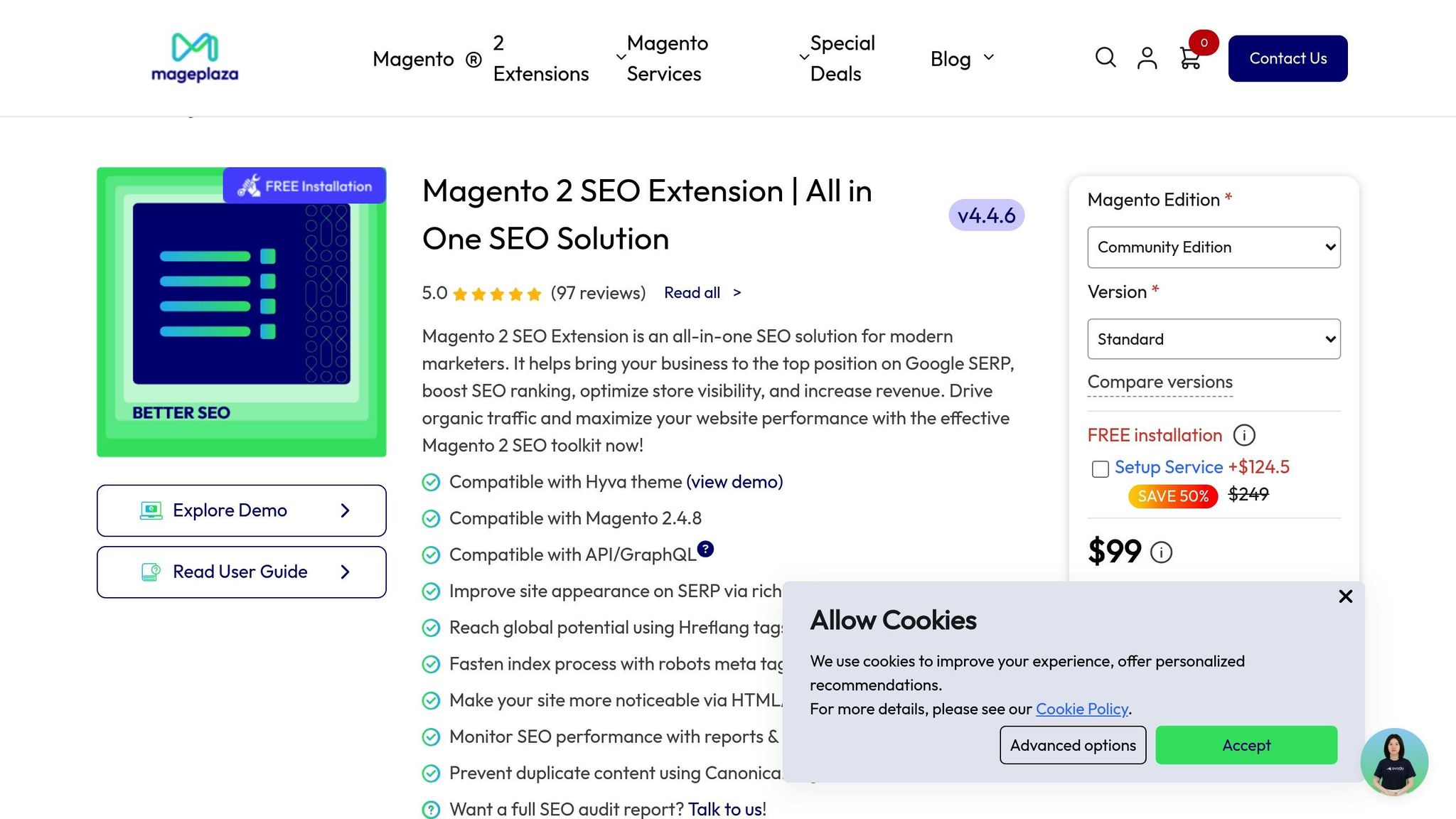The image size is (1456, 819).
Task: Dismiss the Allow Cookies banner
Action: coord(1345,596)
